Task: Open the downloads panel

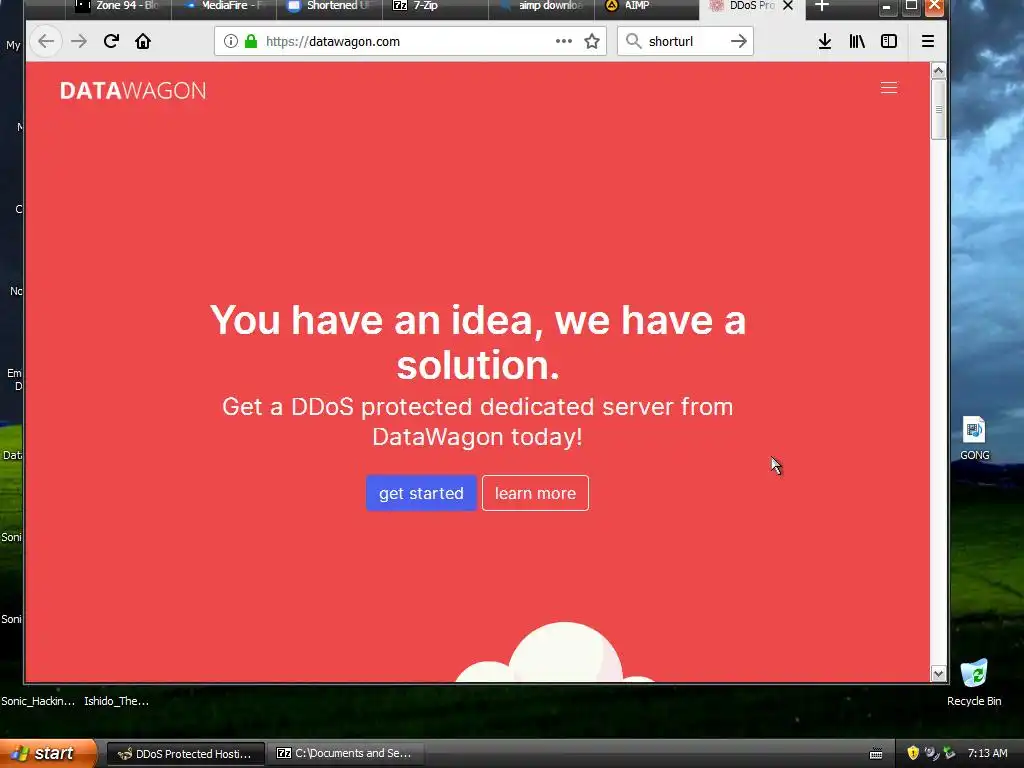Action: [825, 41]
